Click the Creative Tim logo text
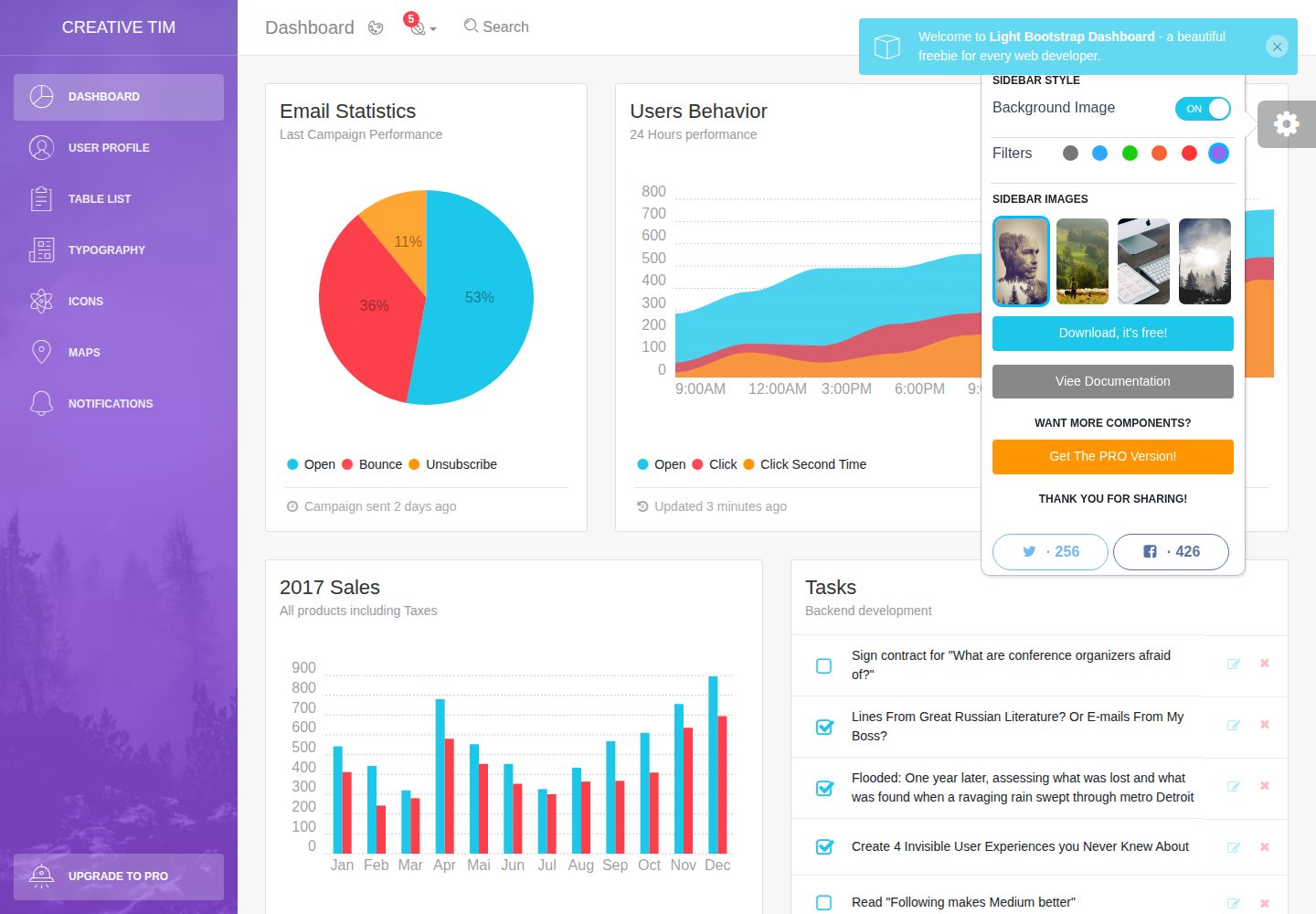 tap(119, 27)
